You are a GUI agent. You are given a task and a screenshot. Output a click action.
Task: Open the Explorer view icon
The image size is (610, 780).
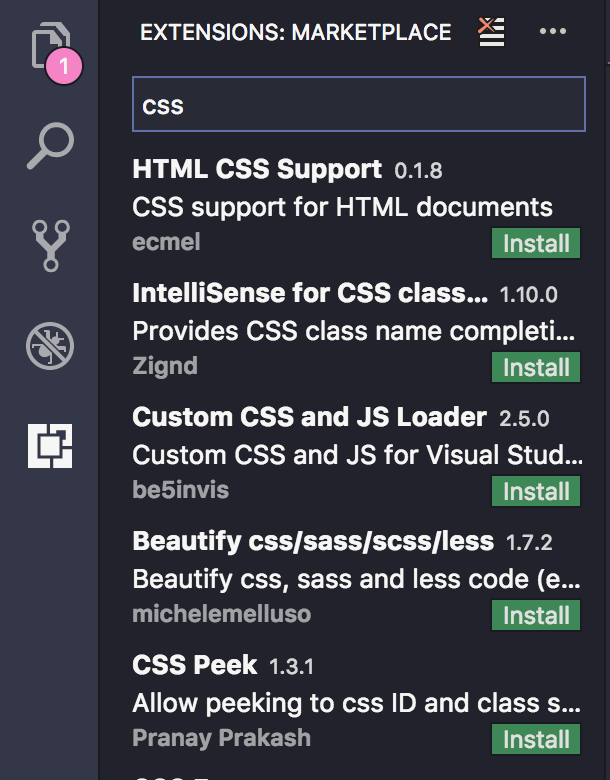click(x=49, y=47)
